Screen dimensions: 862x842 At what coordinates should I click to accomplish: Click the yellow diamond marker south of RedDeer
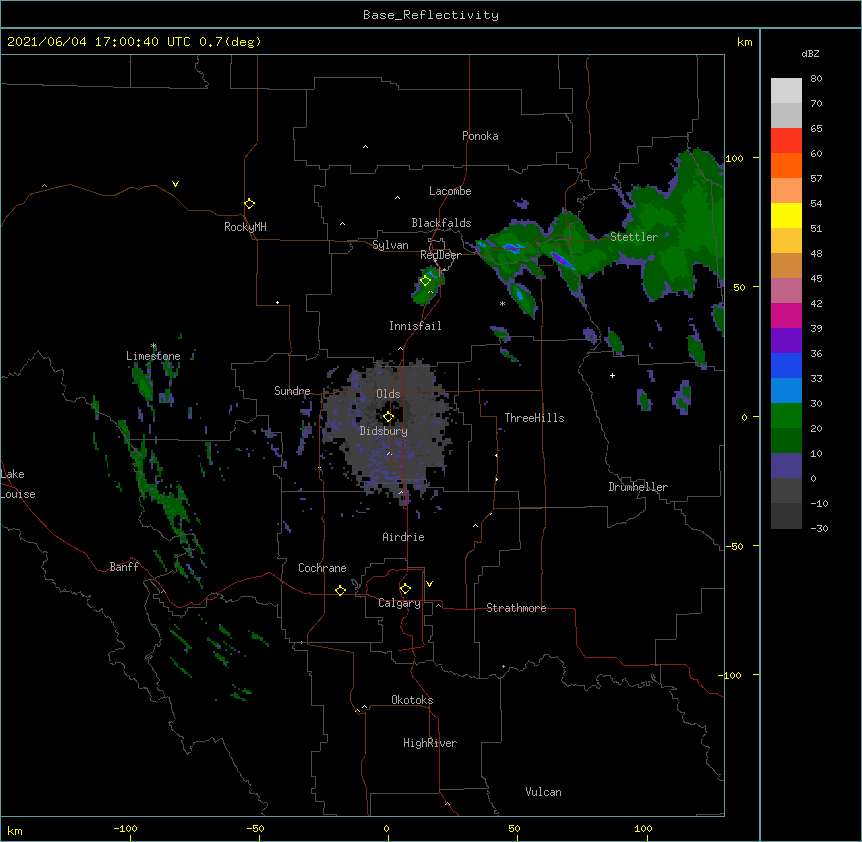(x=426, y=281)
